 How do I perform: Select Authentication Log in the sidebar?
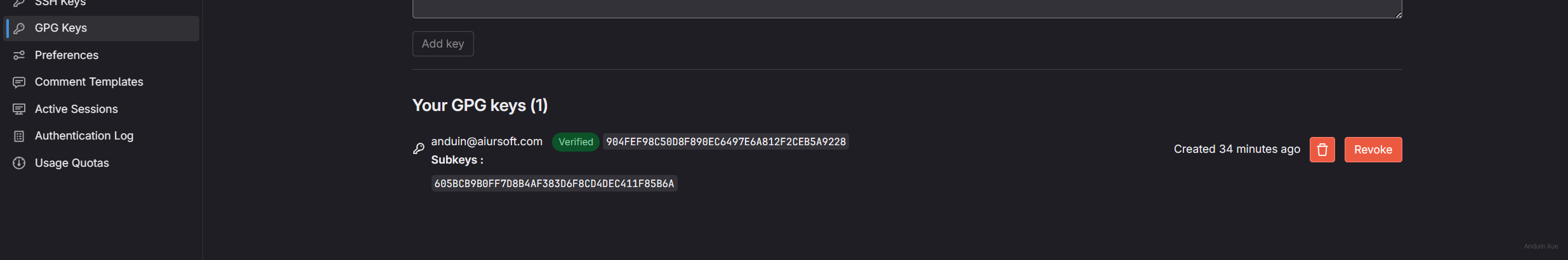pyautogui.click(x=84, y=136)
